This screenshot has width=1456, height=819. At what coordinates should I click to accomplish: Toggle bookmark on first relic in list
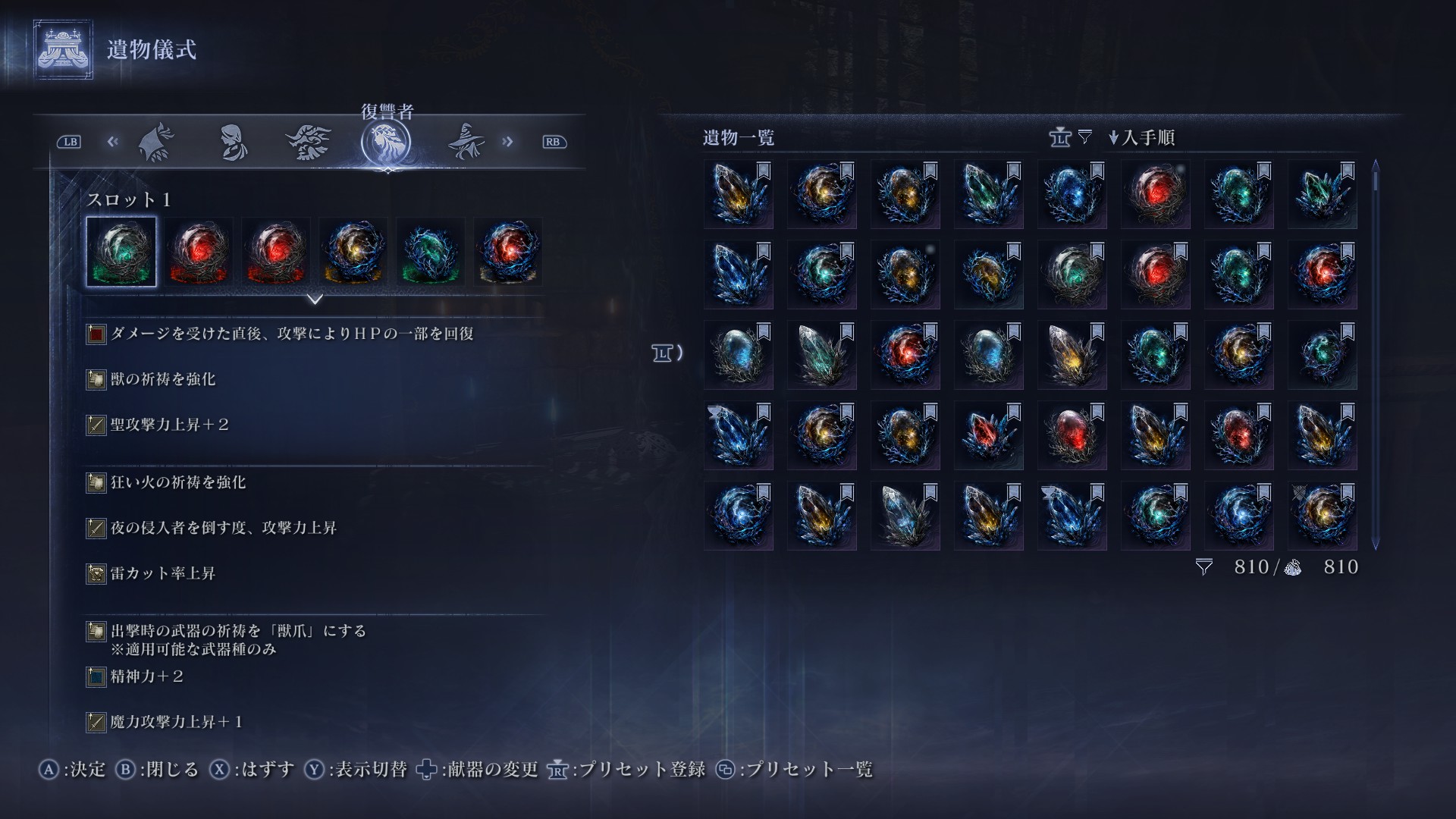pos(764,171)
